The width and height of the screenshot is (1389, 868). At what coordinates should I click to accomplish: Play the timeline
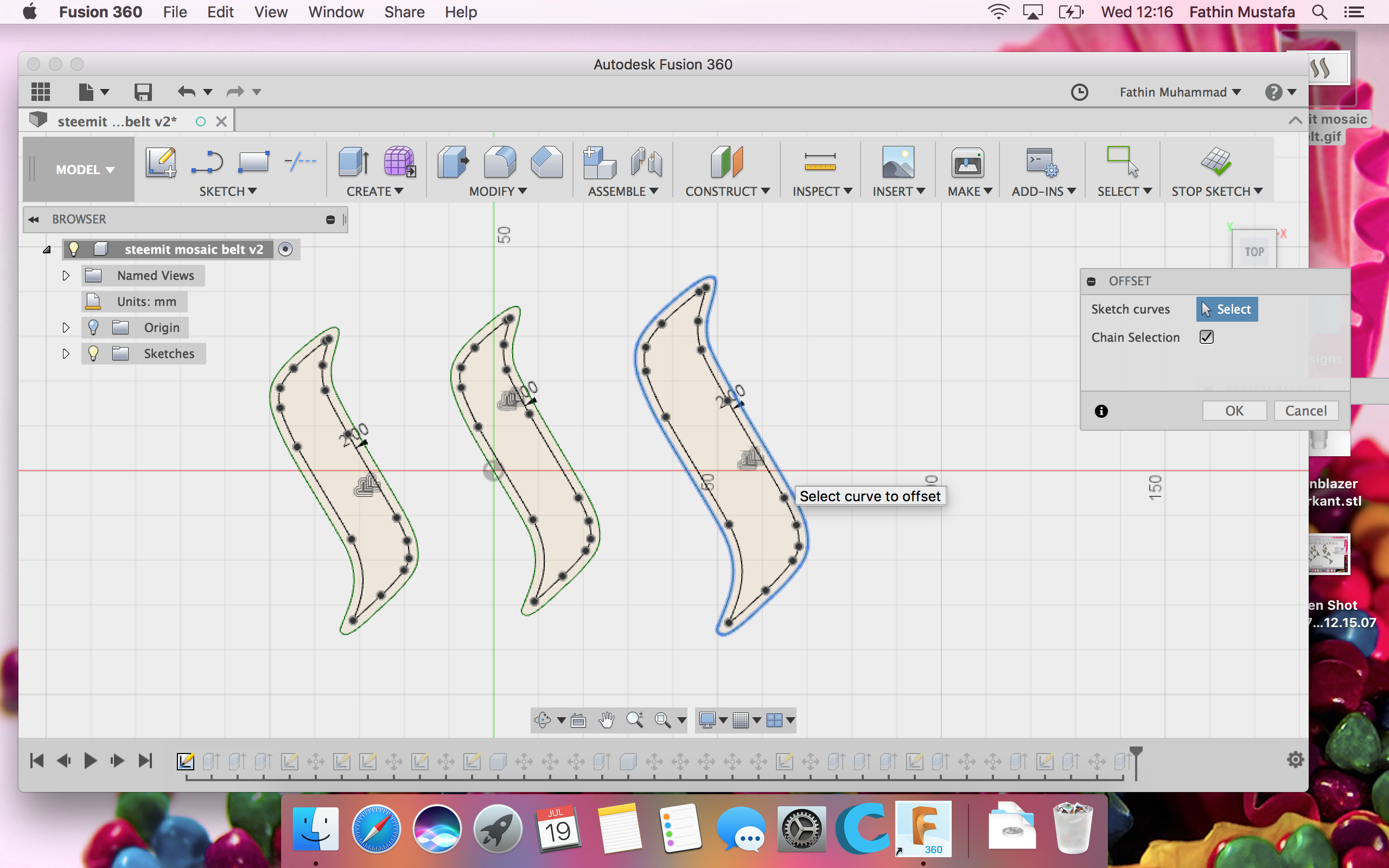tap(90, 761)
